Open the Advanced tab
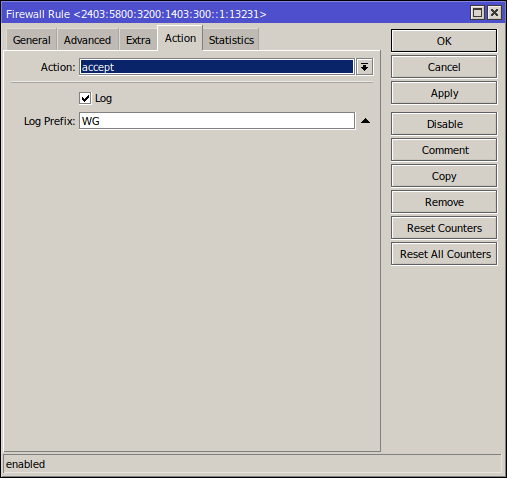Screen dimensions: 507x478 click(87, 40)
